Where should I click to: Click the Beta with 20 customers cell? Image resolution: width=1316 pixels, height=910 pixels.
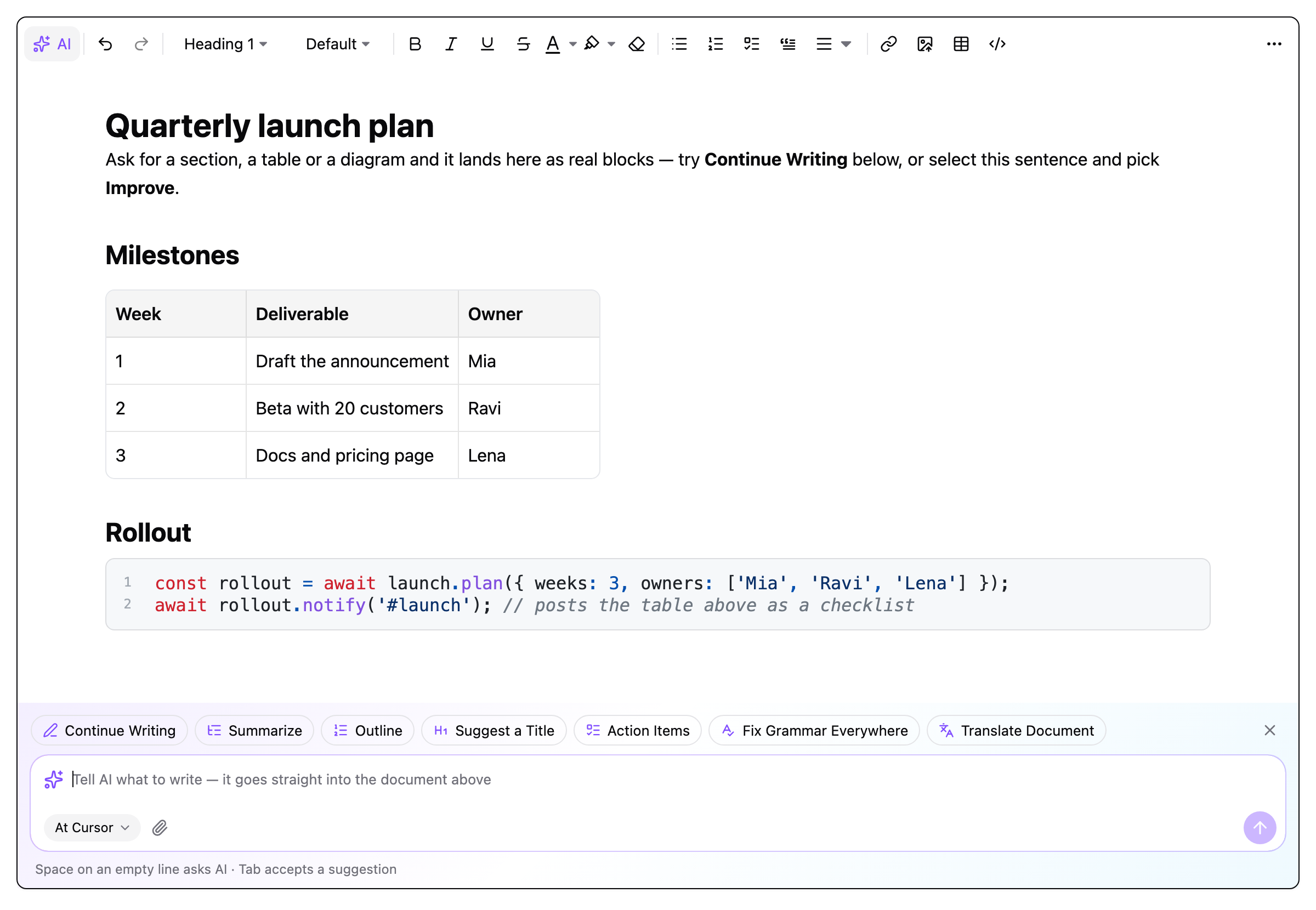click(x=352, y=408)
